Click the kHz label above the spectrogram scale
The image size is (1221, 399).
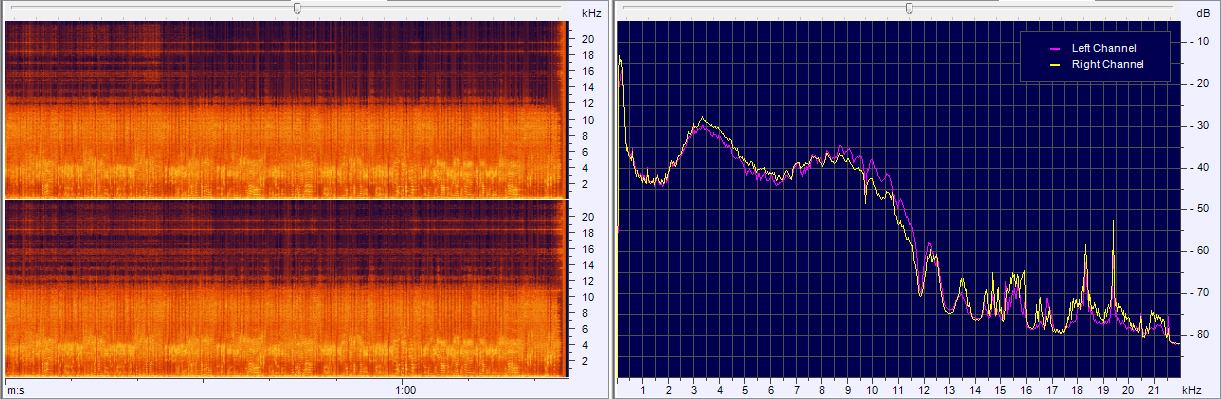tap(591, 13)
